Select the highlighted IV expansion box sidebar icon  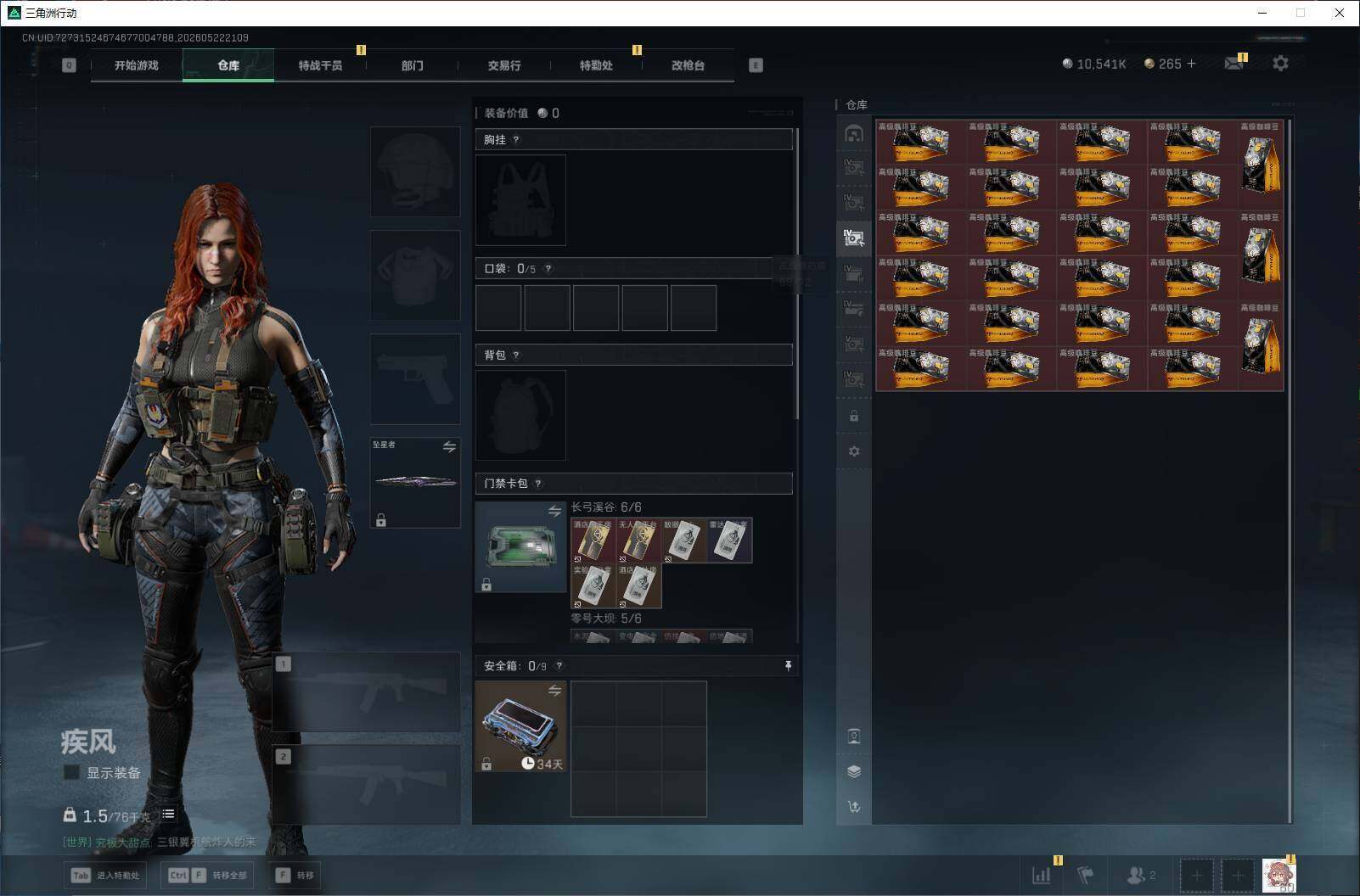coord(854,238)
